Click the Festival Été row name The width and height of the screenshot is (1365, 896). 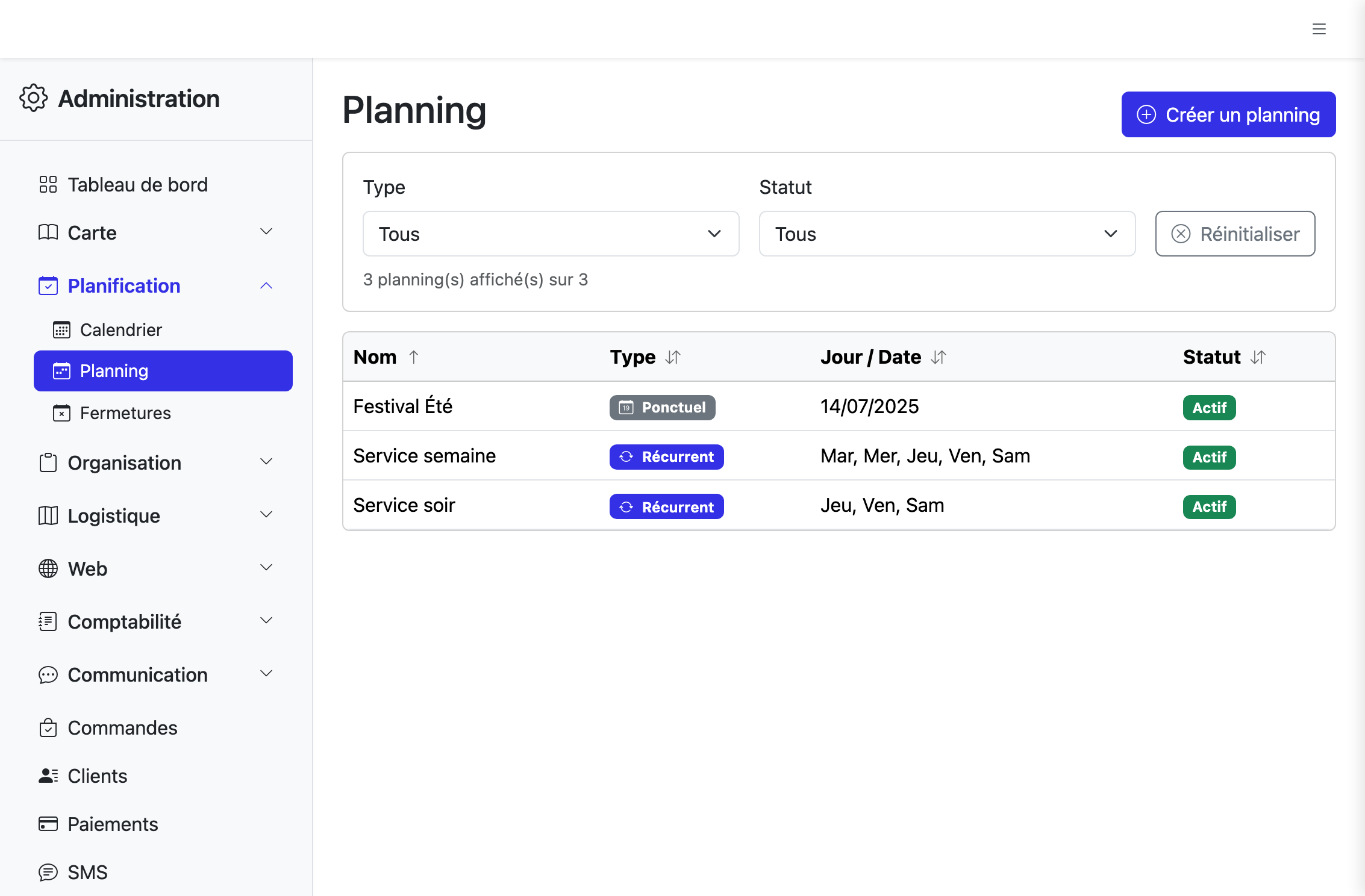pos(403,406)
